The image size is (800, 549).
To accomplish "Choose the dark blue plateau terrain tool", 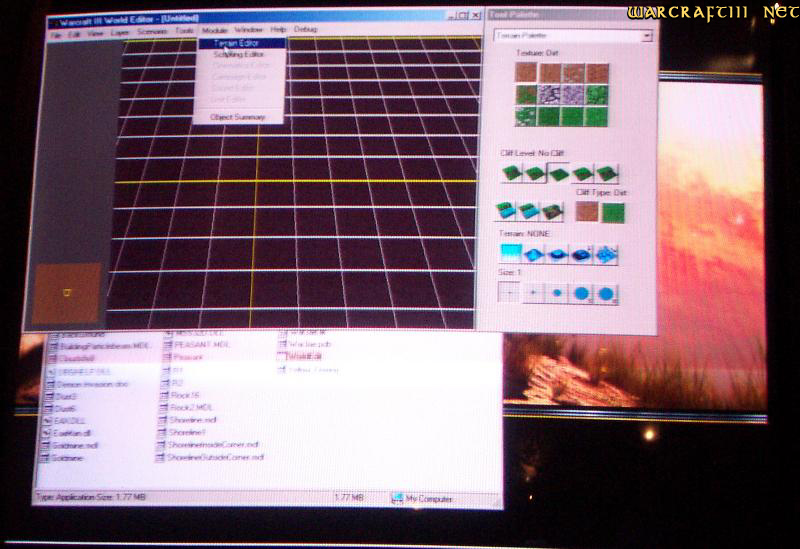I will point(582,254).
